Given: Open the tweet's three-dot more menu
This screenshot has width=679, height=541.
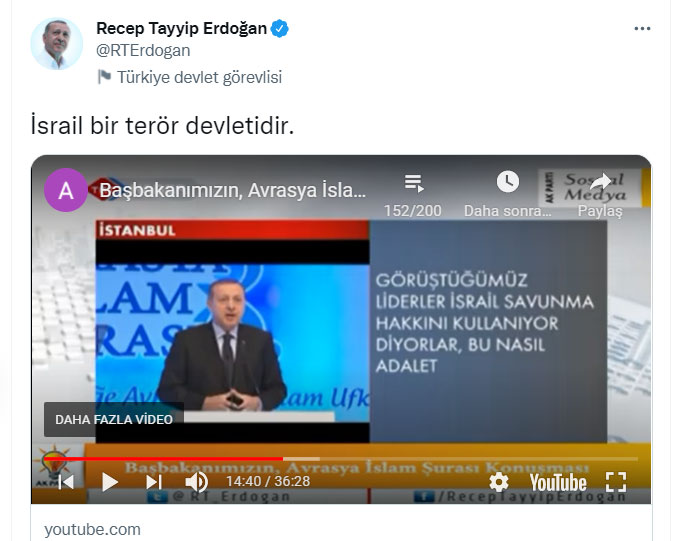Looking at the screenshot, I should (642, 29).
